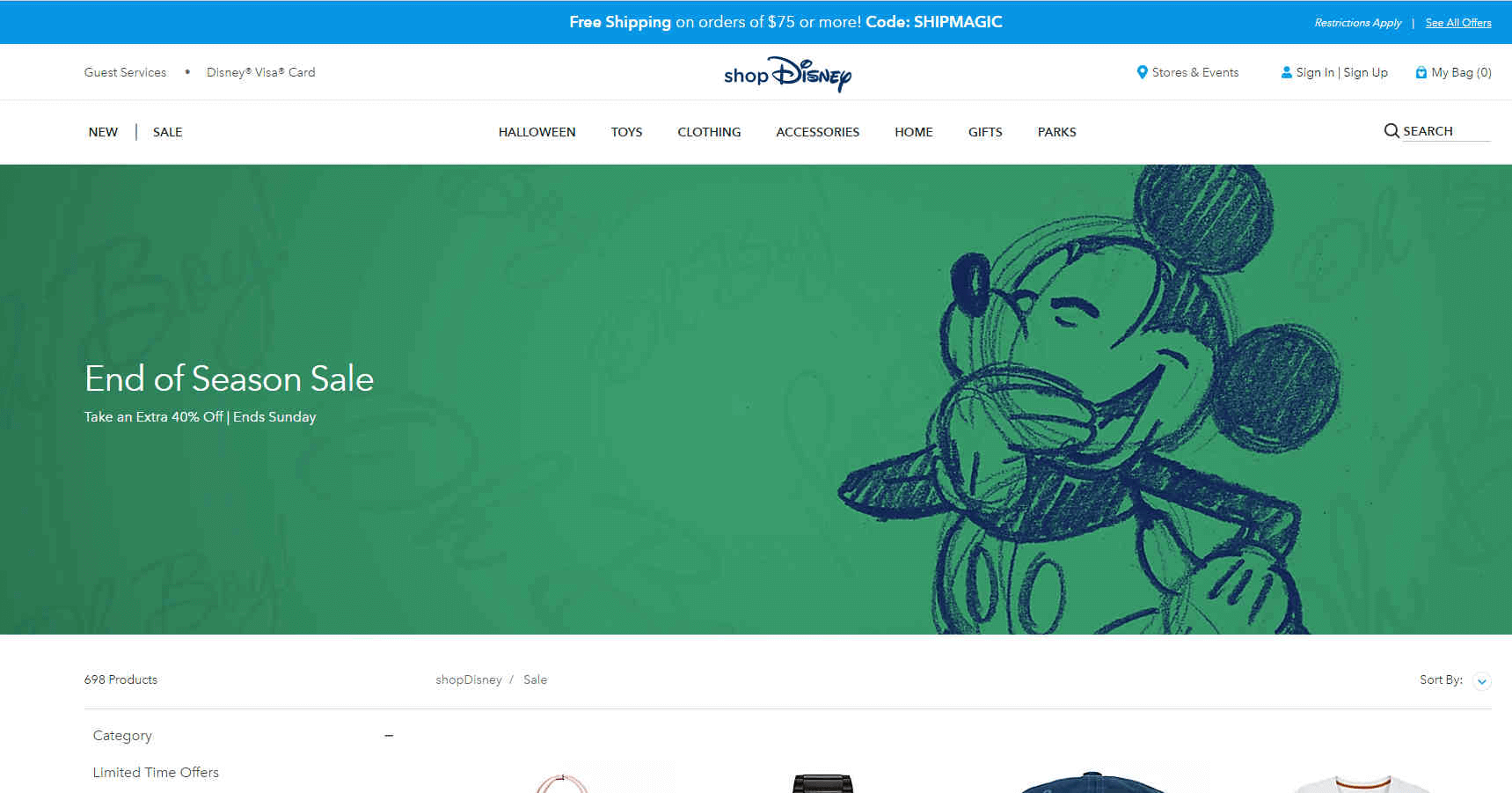Open the PARKS menu
This screenshot has width=1512, height=793.
coord(1056,132)
